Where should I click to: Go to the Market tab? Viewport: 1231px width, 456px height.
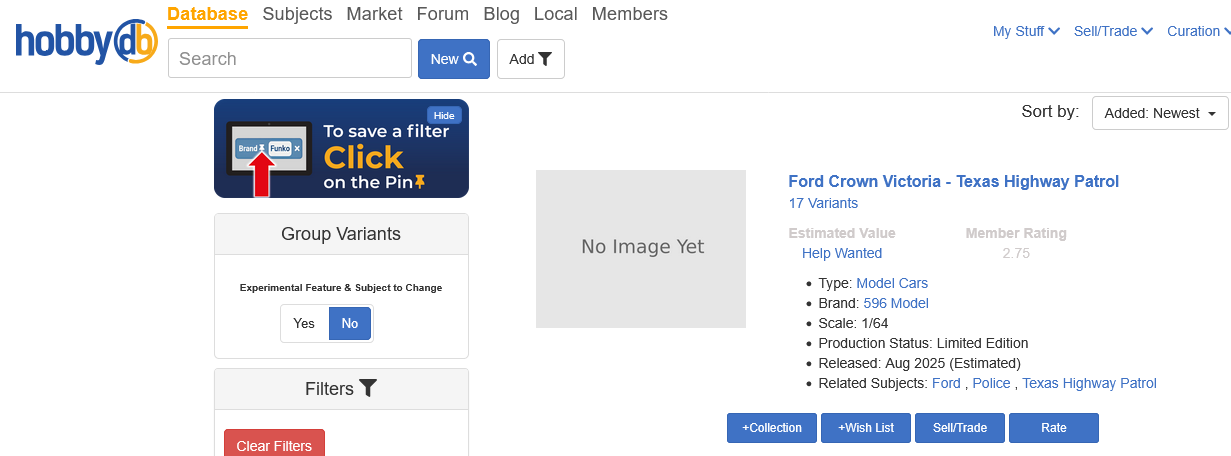pyautogui.click(x=374, y=14)
